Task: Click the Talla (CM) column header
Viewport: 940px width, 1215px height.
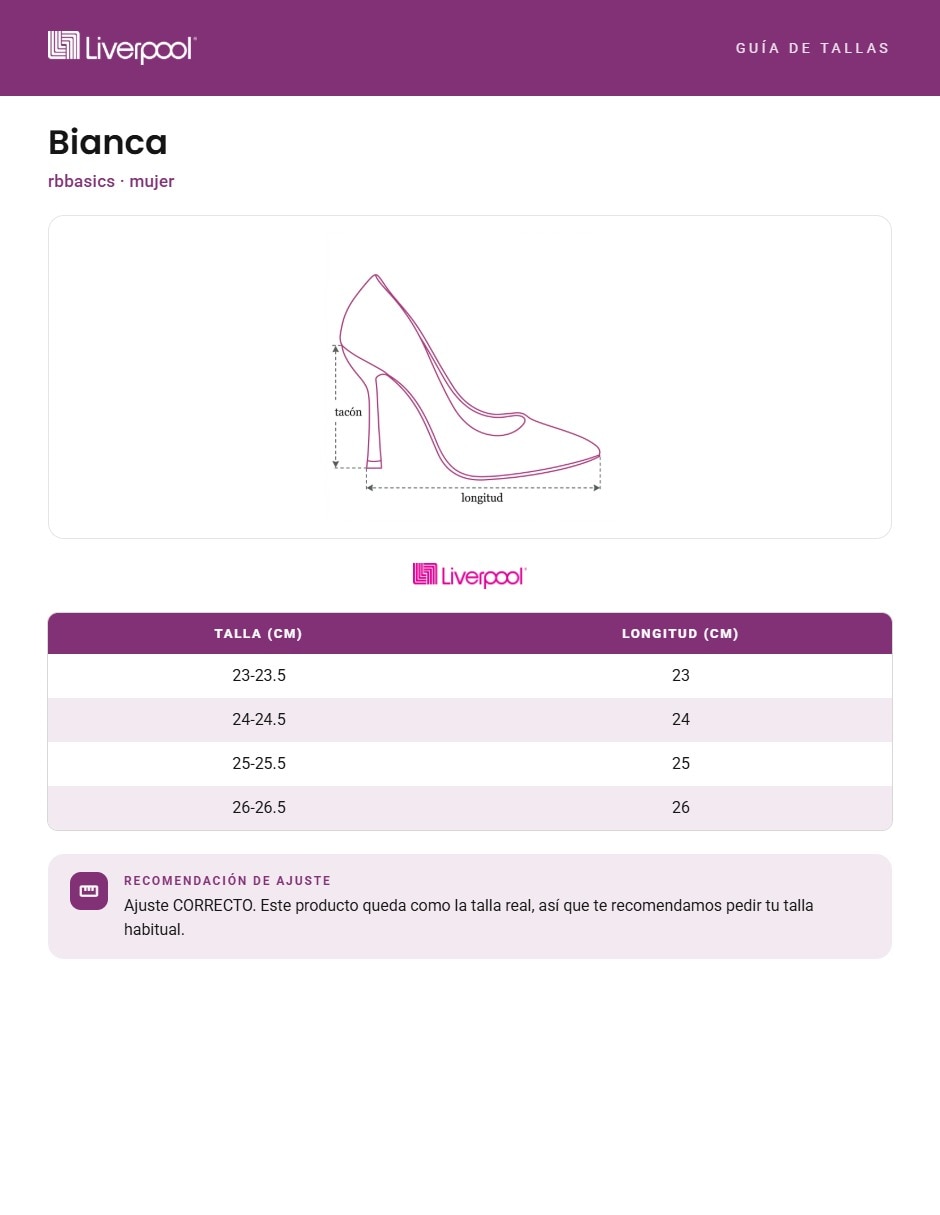Action: tap(258, 634)
